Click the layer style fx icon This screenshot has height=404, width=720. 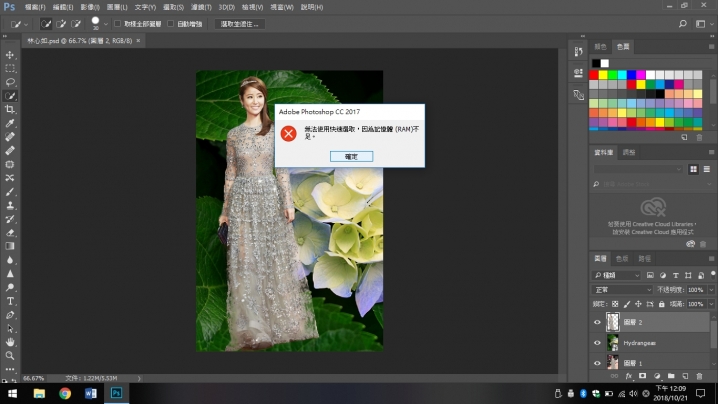629,376
